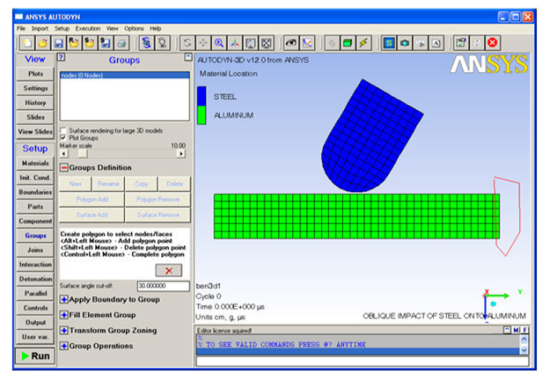Open the folder icon in toolbar
Screen dimensions: 550x377
click(42, 43)
